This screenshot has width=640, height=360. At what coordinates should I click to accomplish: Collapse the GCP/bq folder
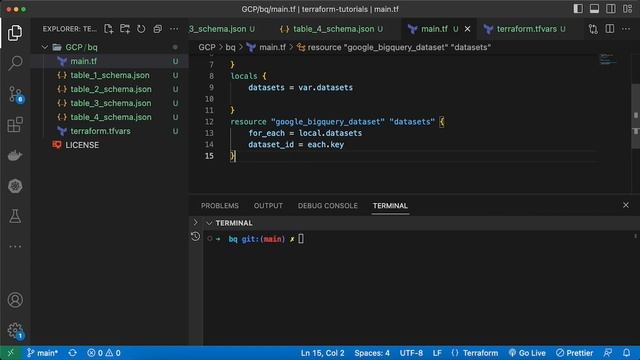pyautogui.click(x=44, y=47)
